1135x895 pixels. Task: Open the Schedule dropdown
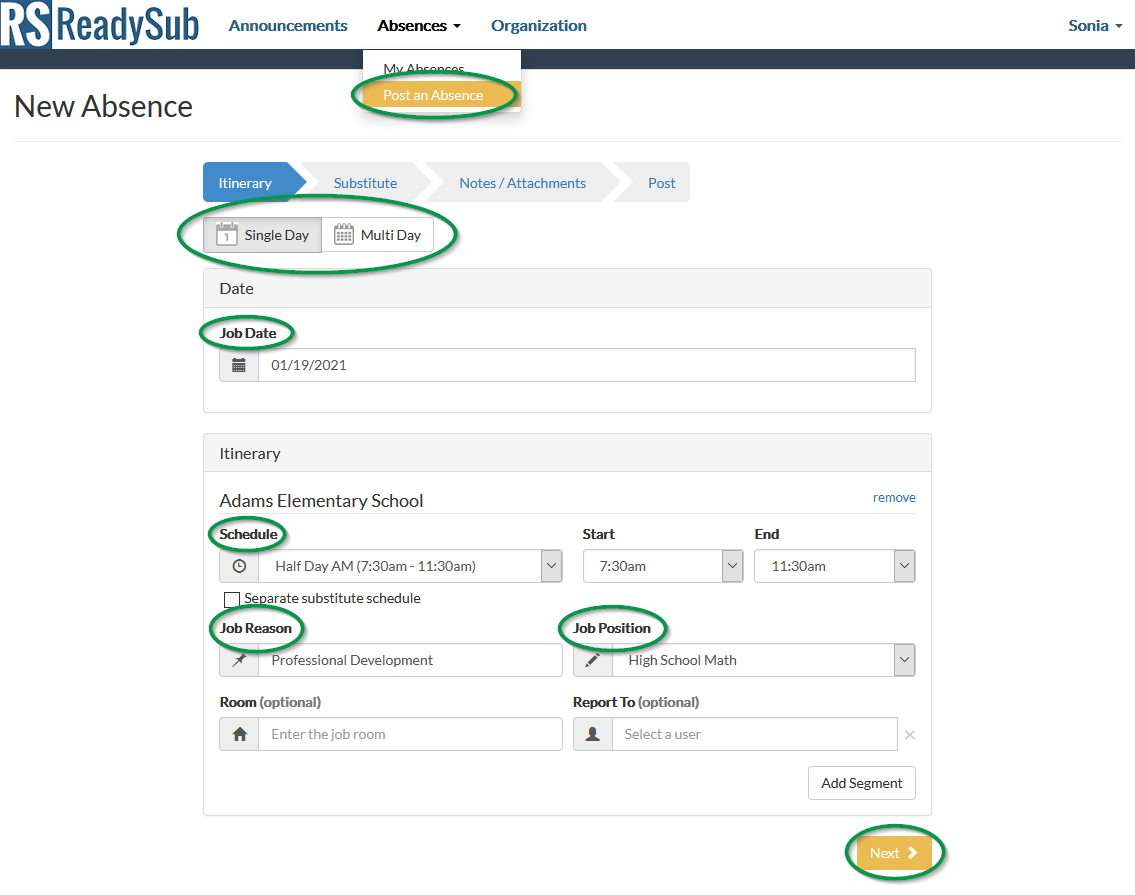[549, 566]
